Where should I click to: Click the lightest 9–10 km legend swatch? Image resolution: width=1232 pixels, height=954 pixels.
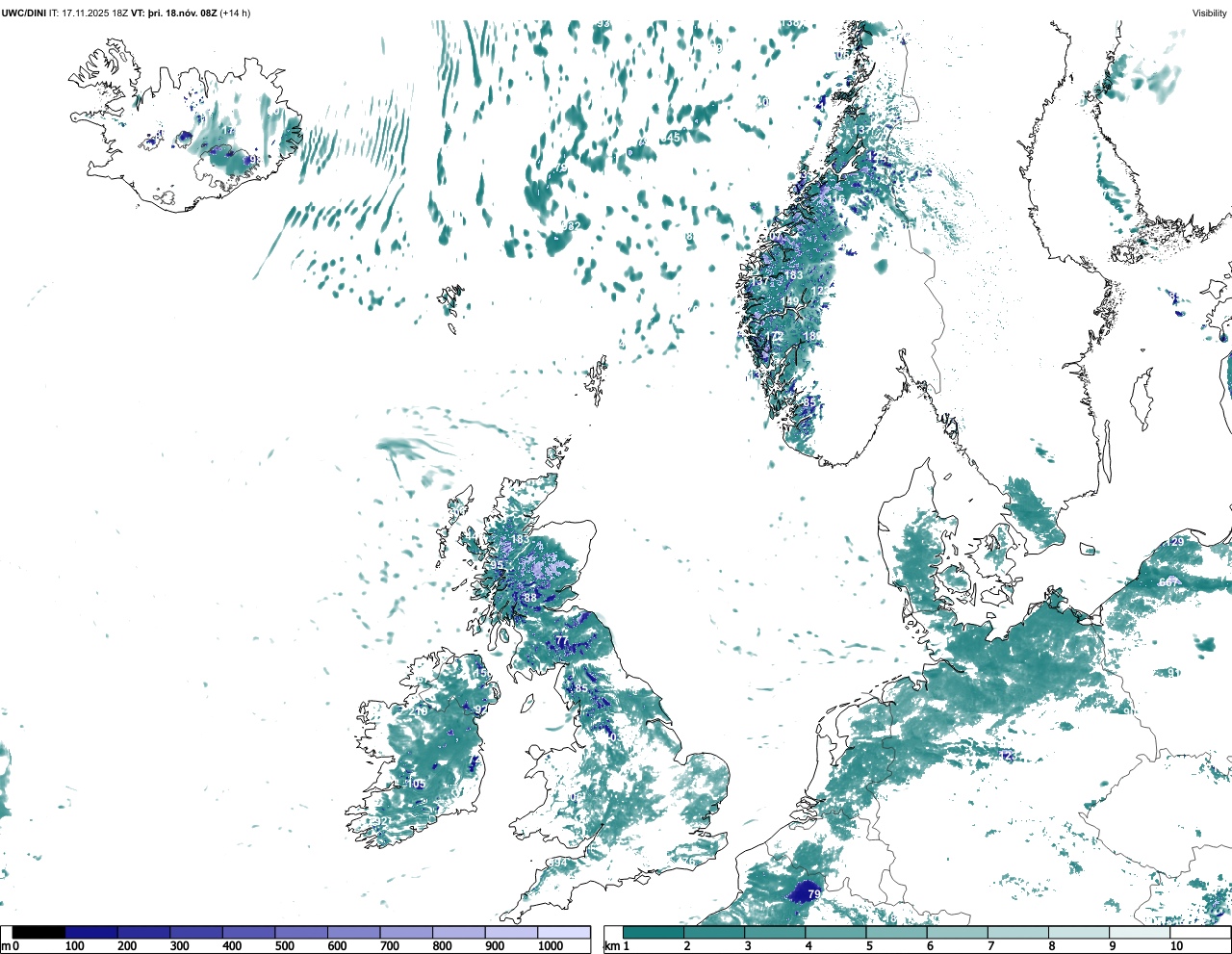pos(1141,932)
